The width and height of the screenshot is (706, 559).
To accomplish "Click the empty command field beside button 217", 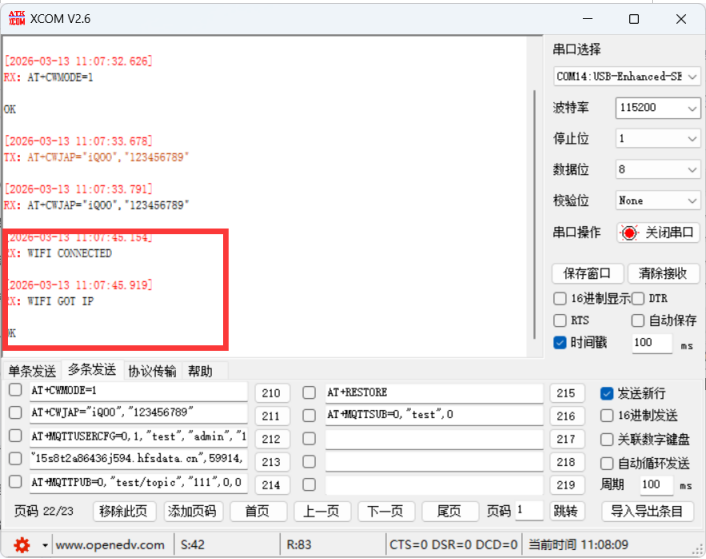I will tap(434, 439).
